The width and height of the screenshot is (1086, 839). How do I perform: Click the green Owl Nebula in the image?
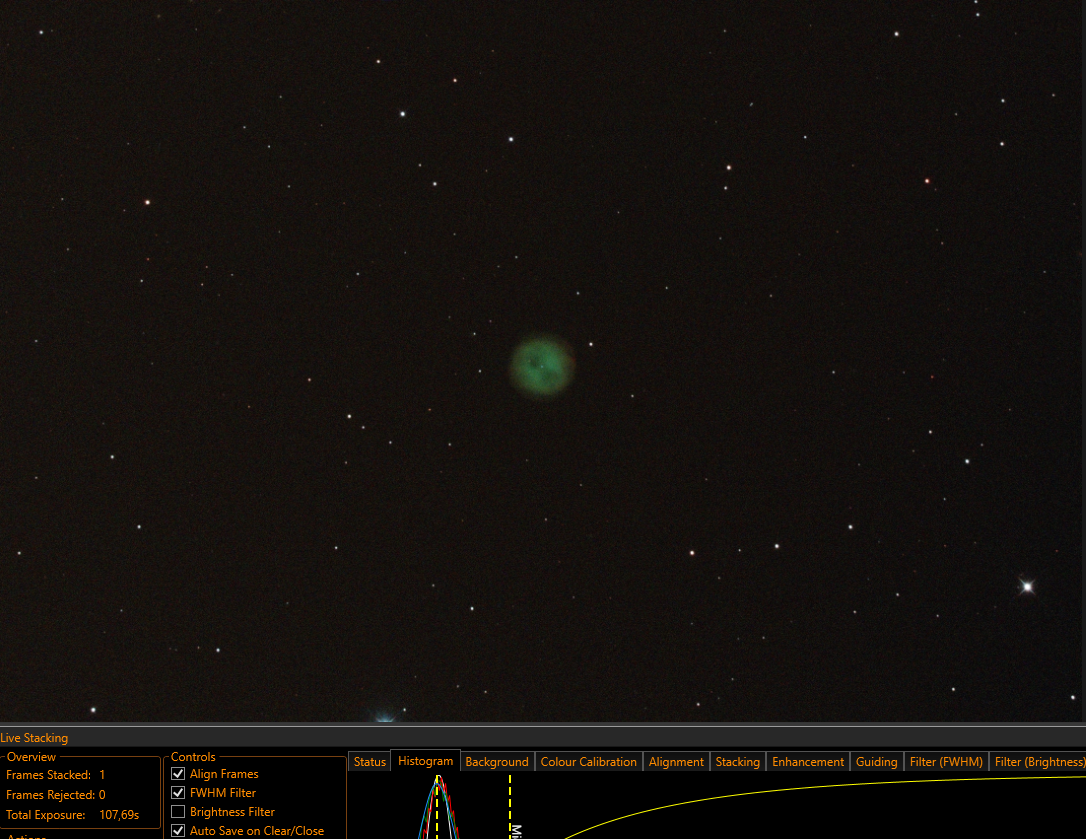(x=542, y=366)
